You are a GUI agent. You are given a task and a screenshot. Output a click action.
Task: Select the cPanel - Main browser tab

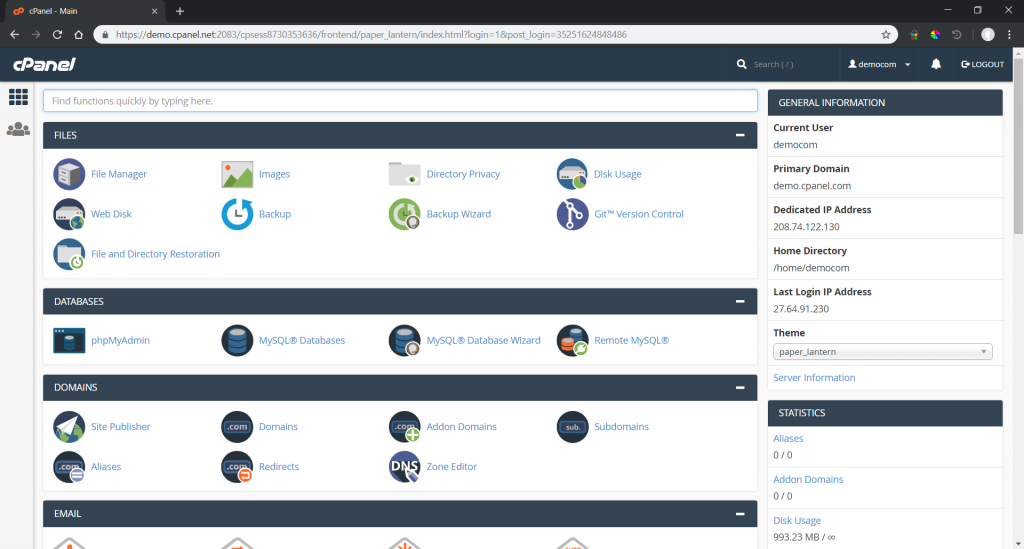pyautogui.click(x=85, y=11)
